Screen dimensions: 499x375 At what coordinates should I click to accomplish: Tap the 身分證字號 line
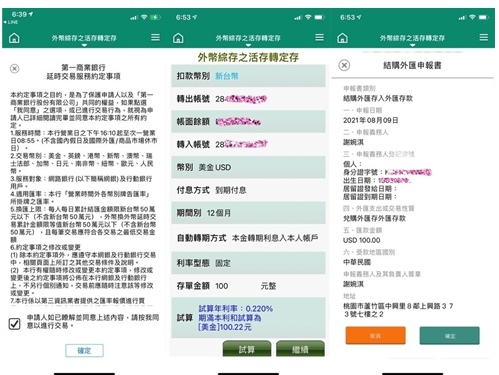[387, 172]
